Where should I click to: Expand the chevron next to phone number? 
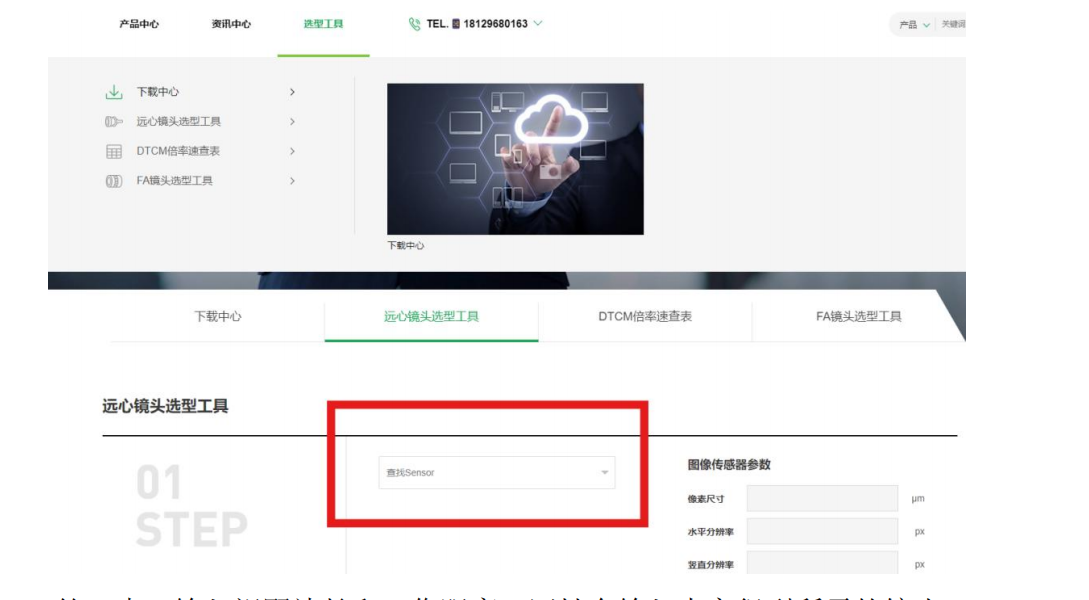tap(538, 23)
